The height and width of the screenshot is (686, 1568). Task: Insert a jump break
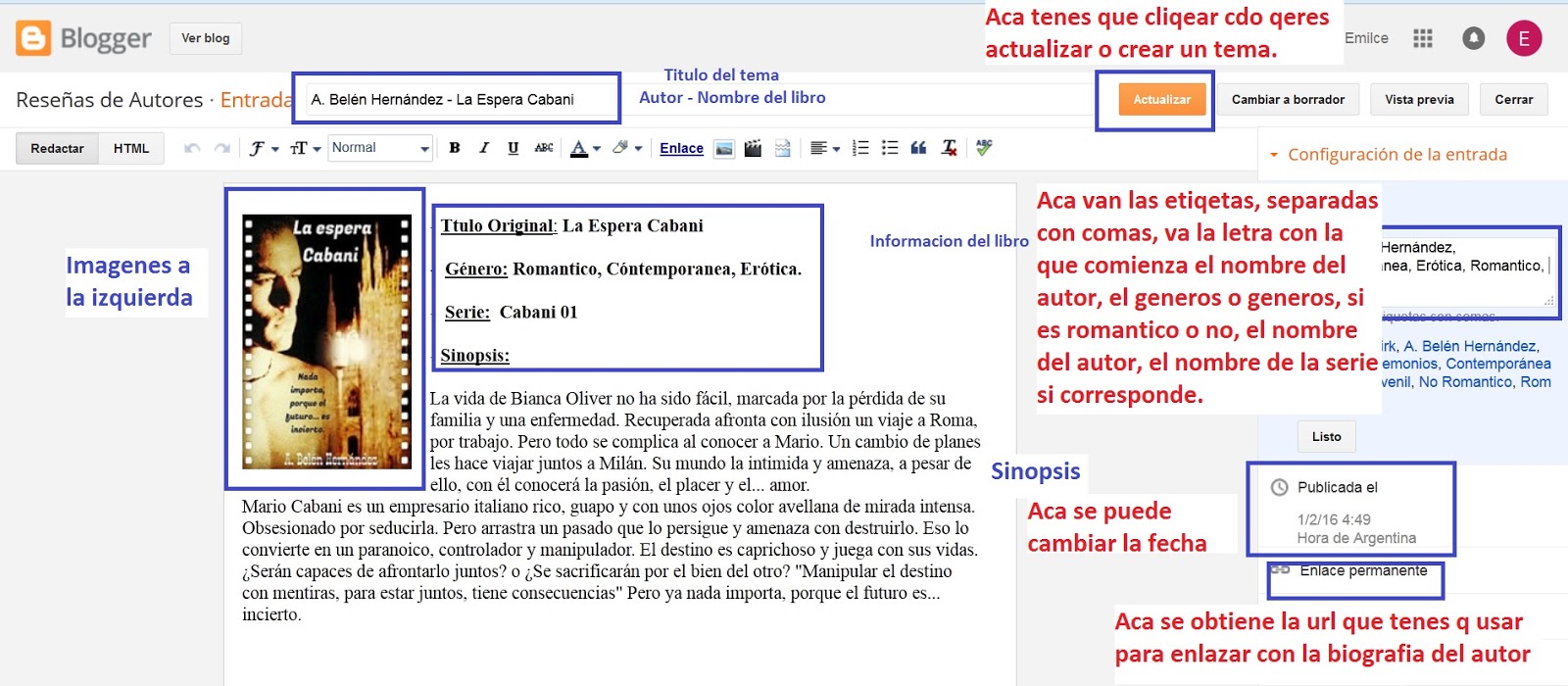tap(782, 148)
